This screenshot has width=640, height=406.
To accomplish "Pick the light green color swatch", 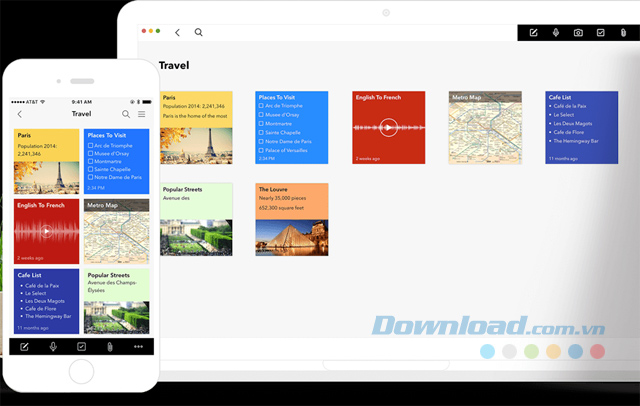I will pyautogui.click(x=531, y=351).
